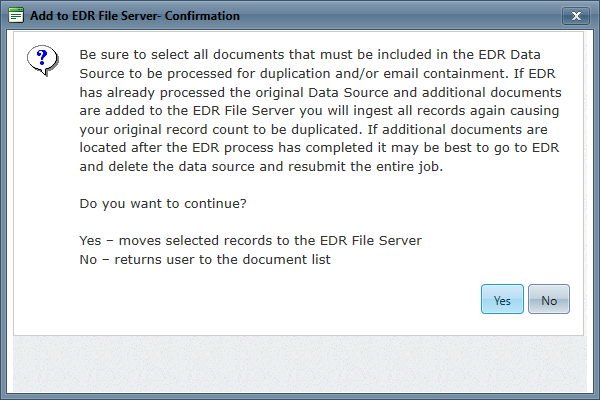
Task: Click the green window icon in title bar
Action: pyautogui.click(x=16, y=15)
